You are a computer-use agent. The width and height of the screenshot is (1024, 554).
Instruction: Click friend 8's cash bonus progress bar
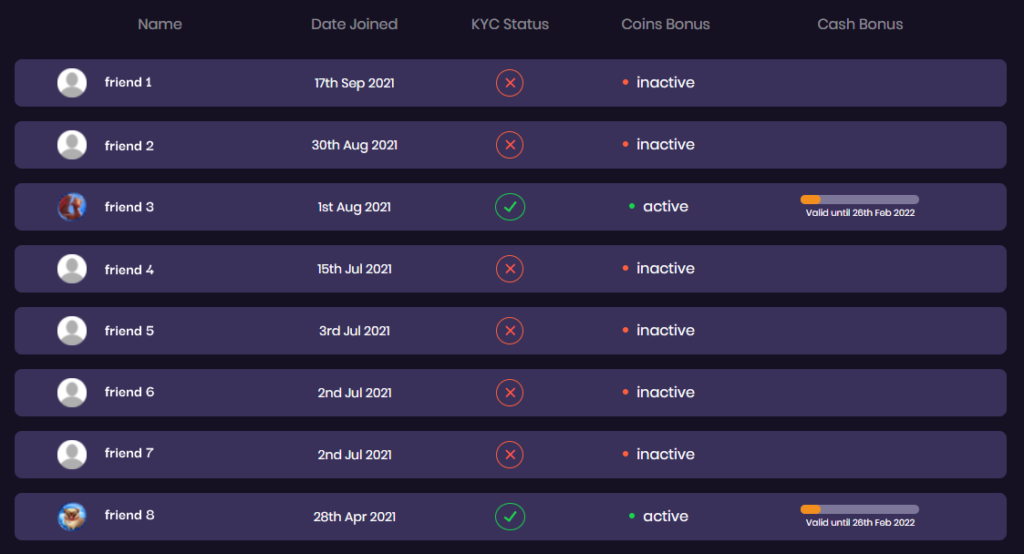pos(859,509)
